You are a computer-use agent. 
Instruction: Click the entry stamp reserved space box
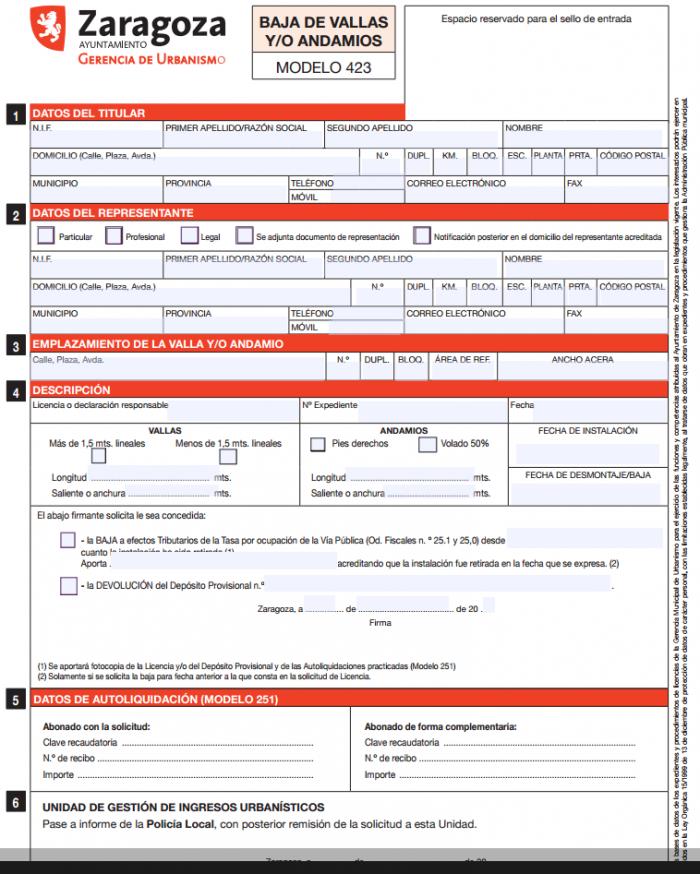(536, 63)
